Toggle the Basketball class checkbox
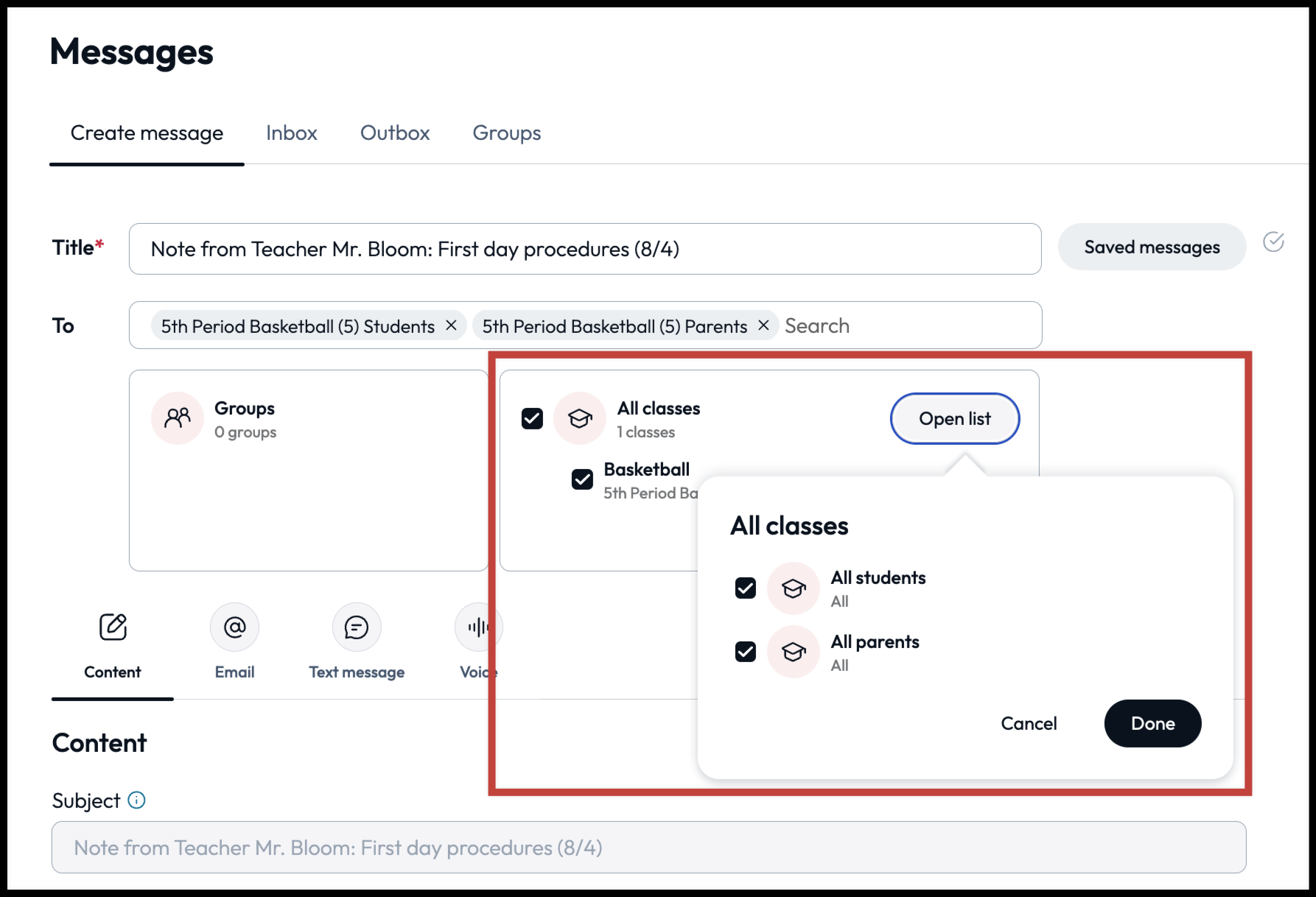 (582, 479)
